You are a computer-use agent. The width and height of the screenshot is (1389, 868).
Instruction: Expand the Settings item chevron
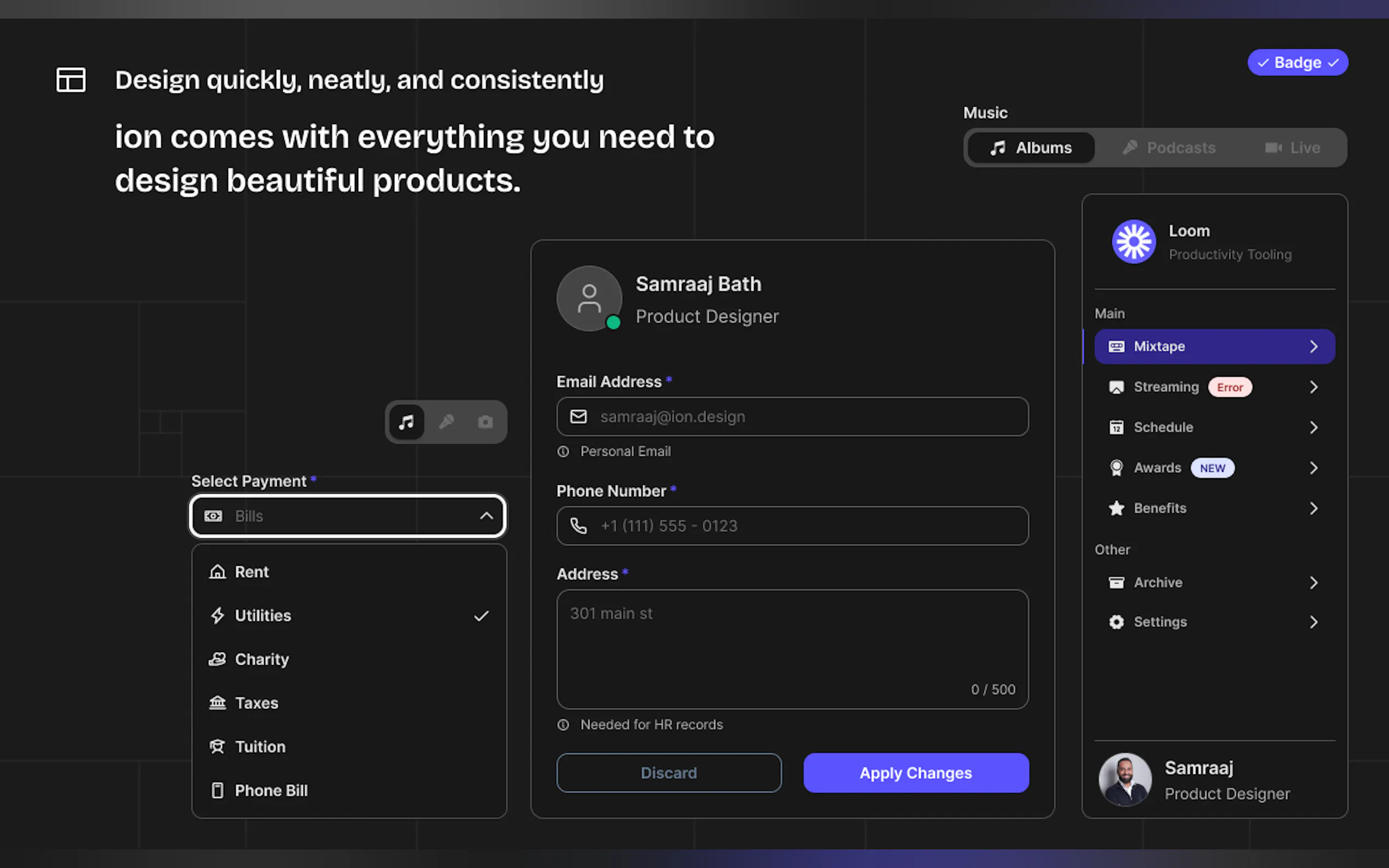[x=1313, y=622]
